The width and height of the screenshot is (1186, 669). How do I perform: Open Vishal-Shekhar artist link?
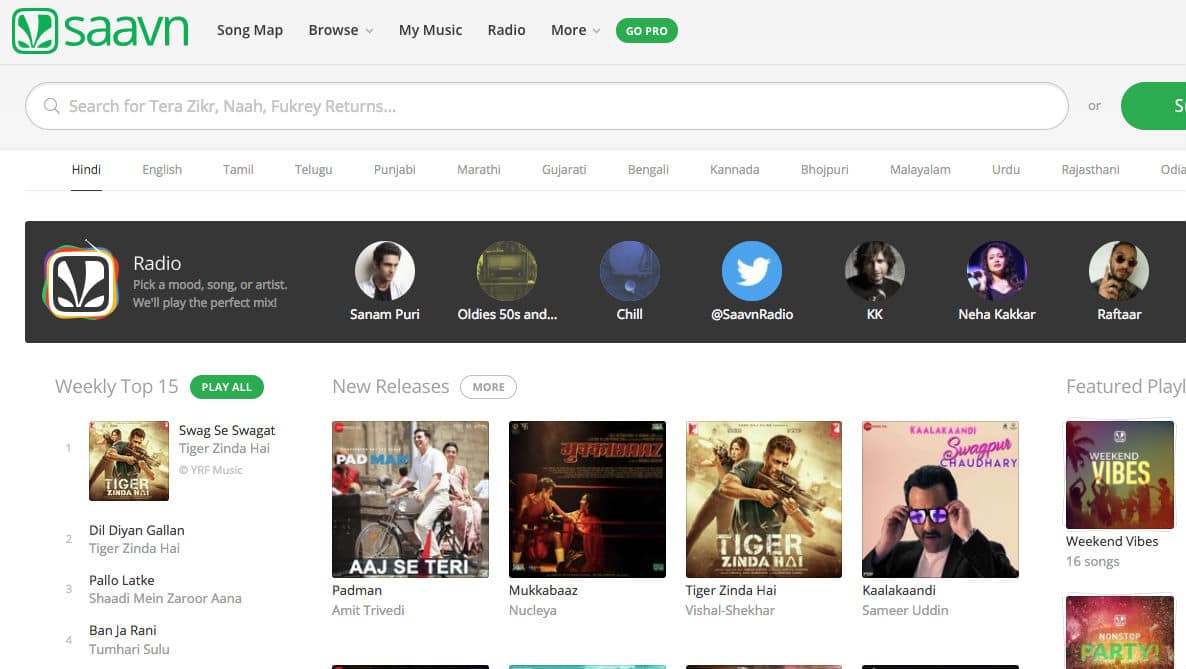point(730,610)
